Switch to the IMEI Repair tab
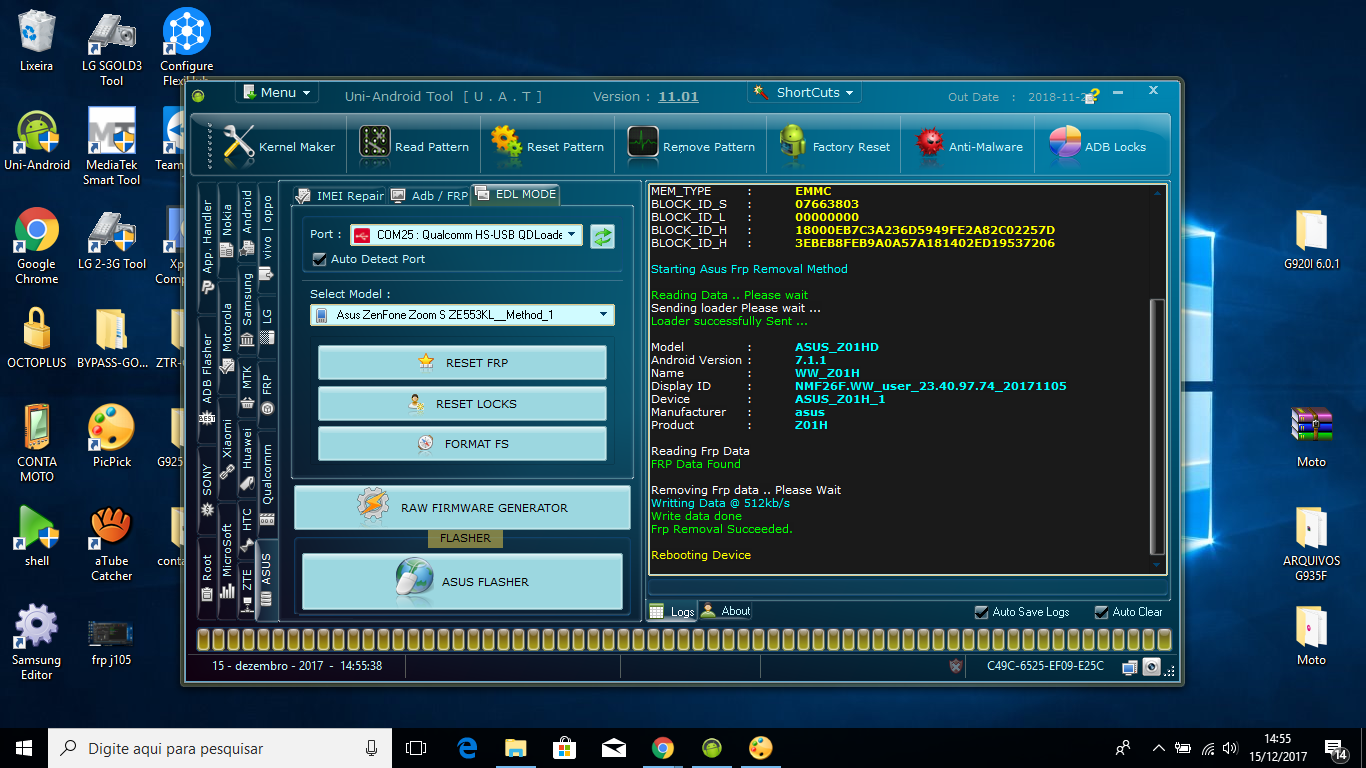Viewport: 1366px width, 768px height. [339, 196]
